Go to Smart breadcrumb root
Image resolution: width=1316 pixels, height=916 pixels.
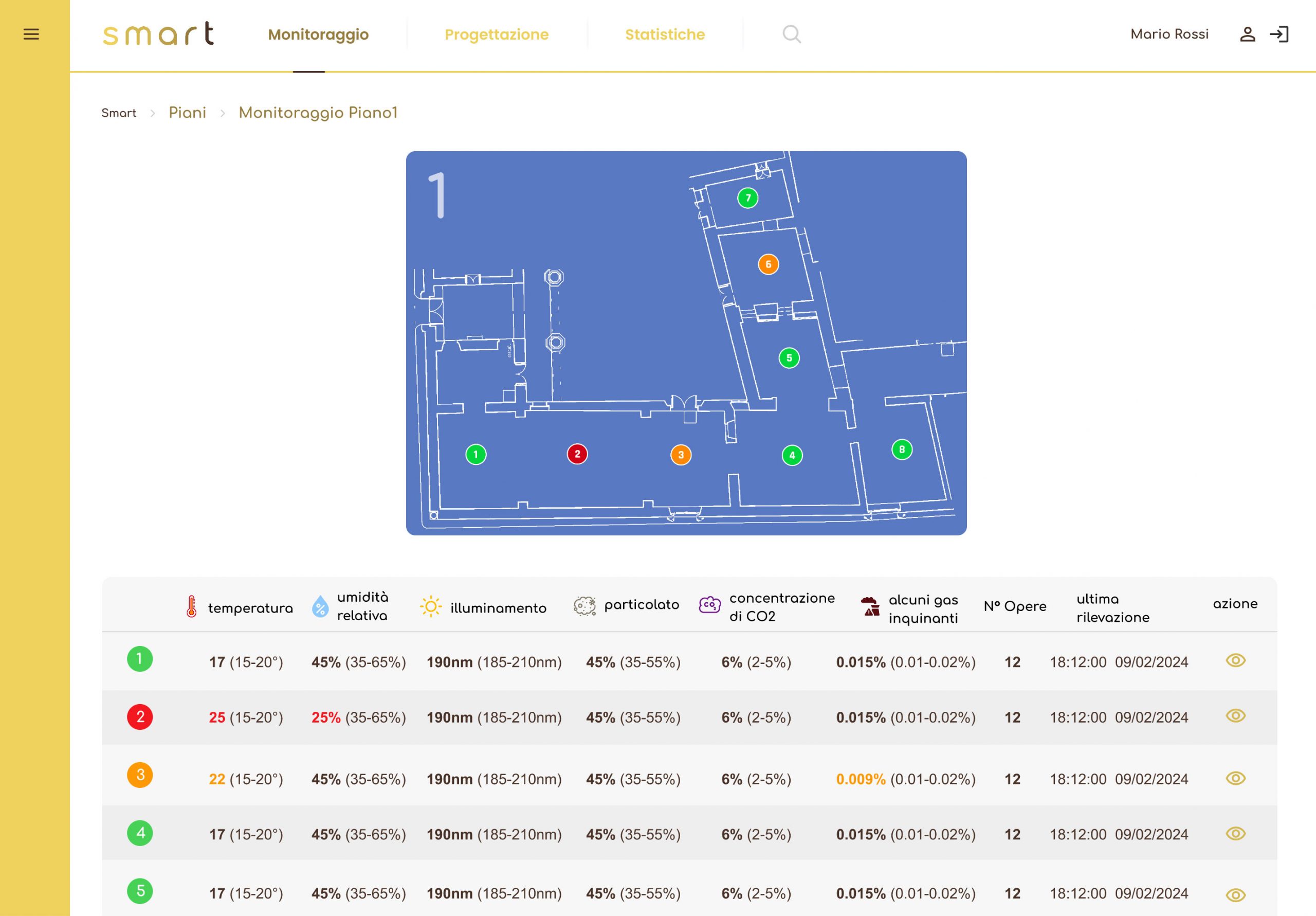click(119, 113)
